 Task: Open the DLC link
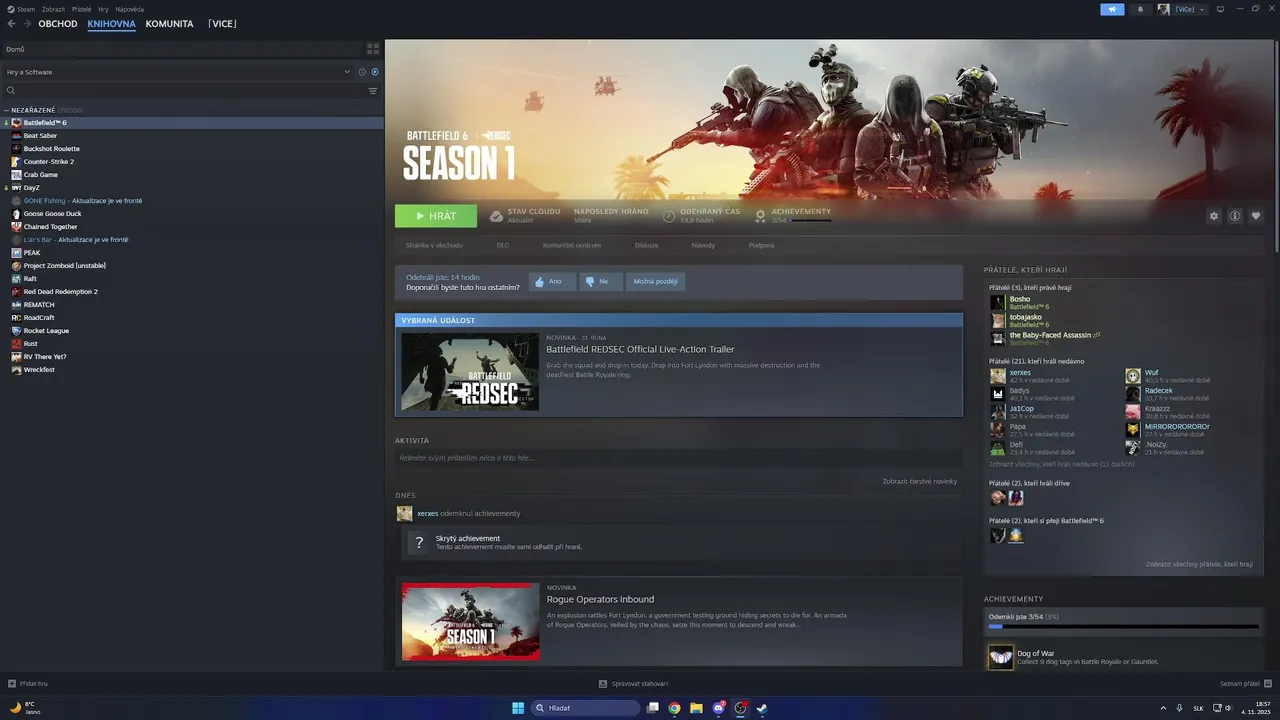tap(503, 245)
